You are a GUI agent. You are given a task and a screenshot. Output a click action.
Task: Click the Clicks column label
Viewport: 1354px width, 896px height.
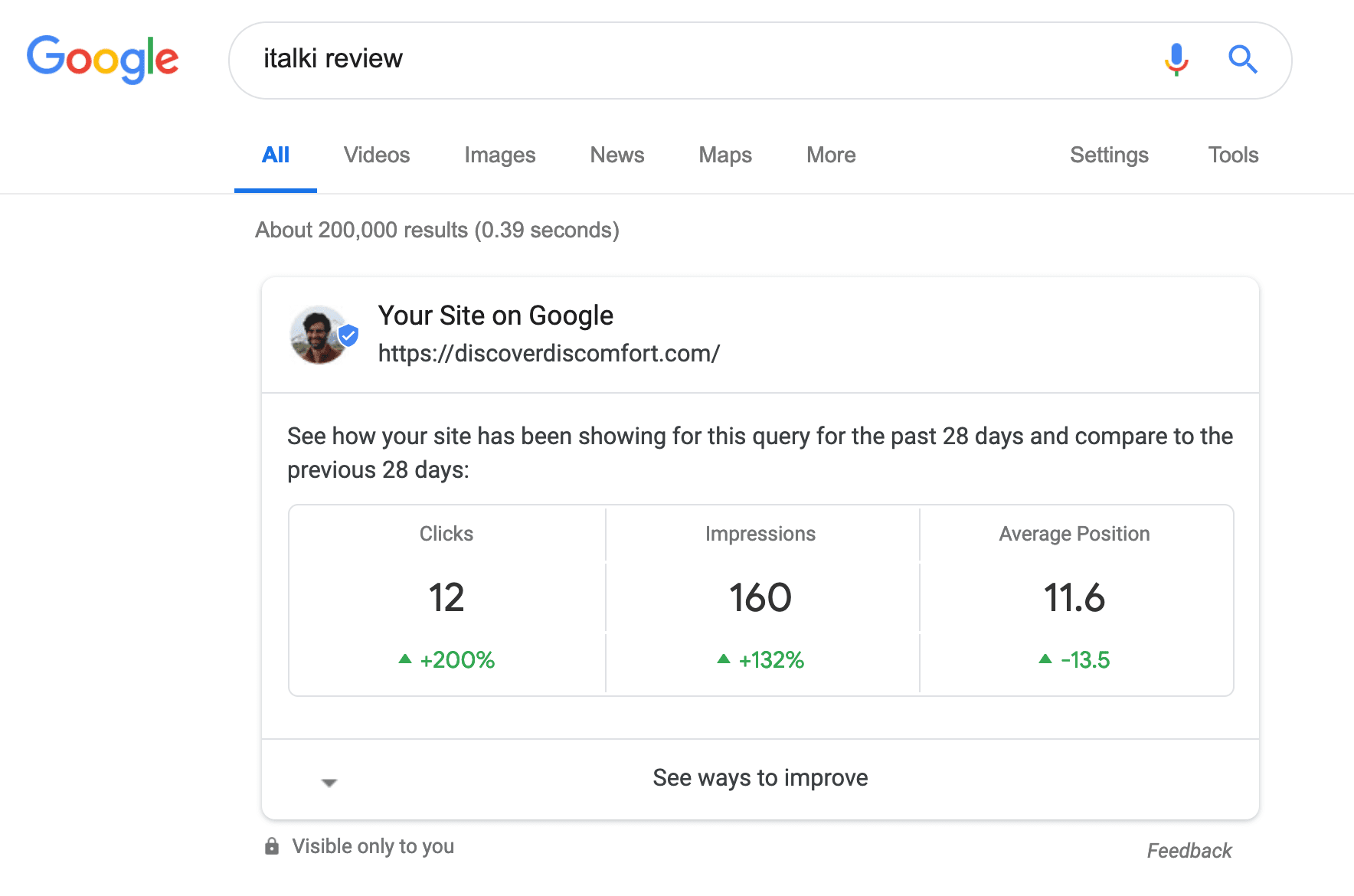pos(446,534)
